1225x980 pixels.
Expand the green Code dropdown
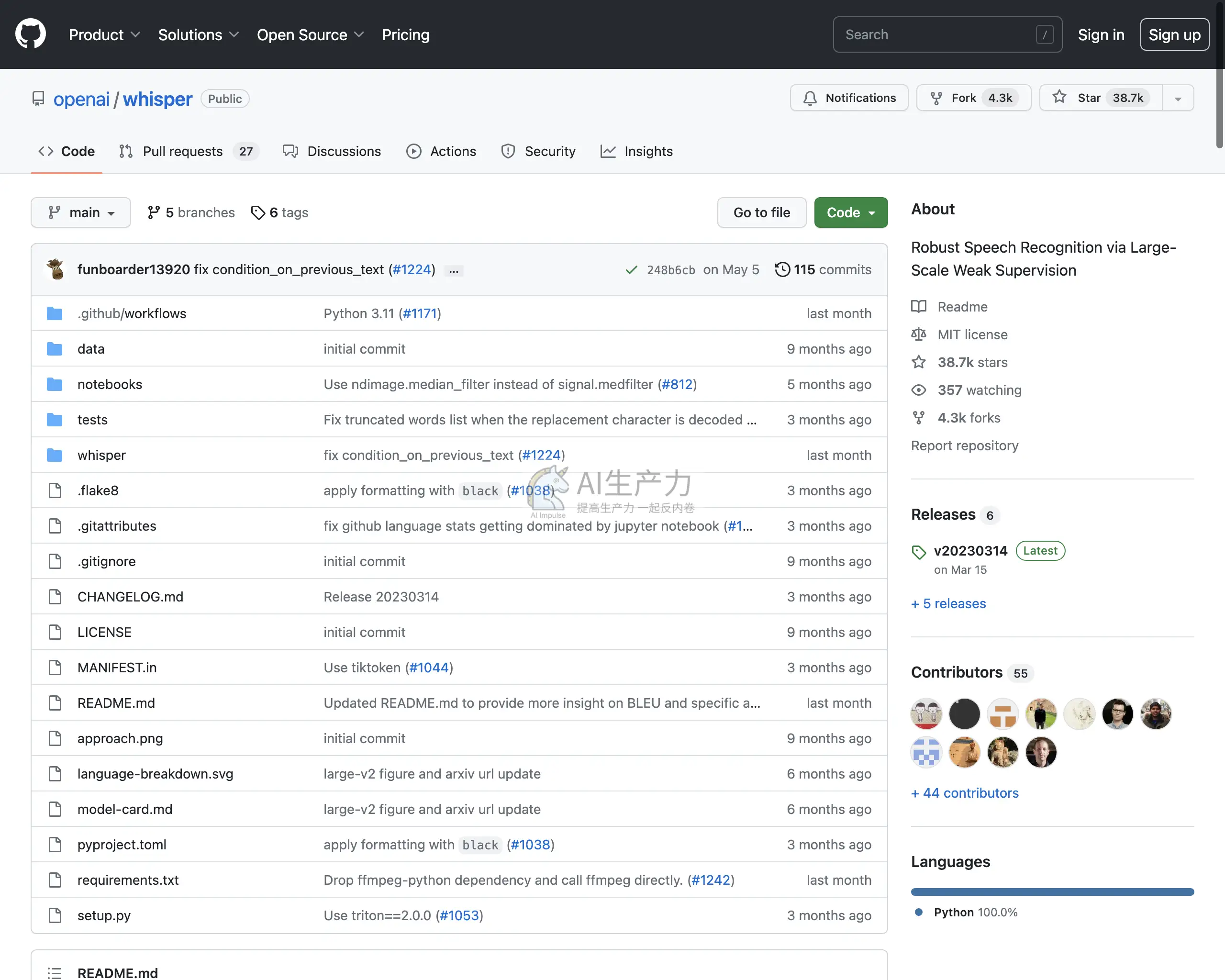point(851,212)
